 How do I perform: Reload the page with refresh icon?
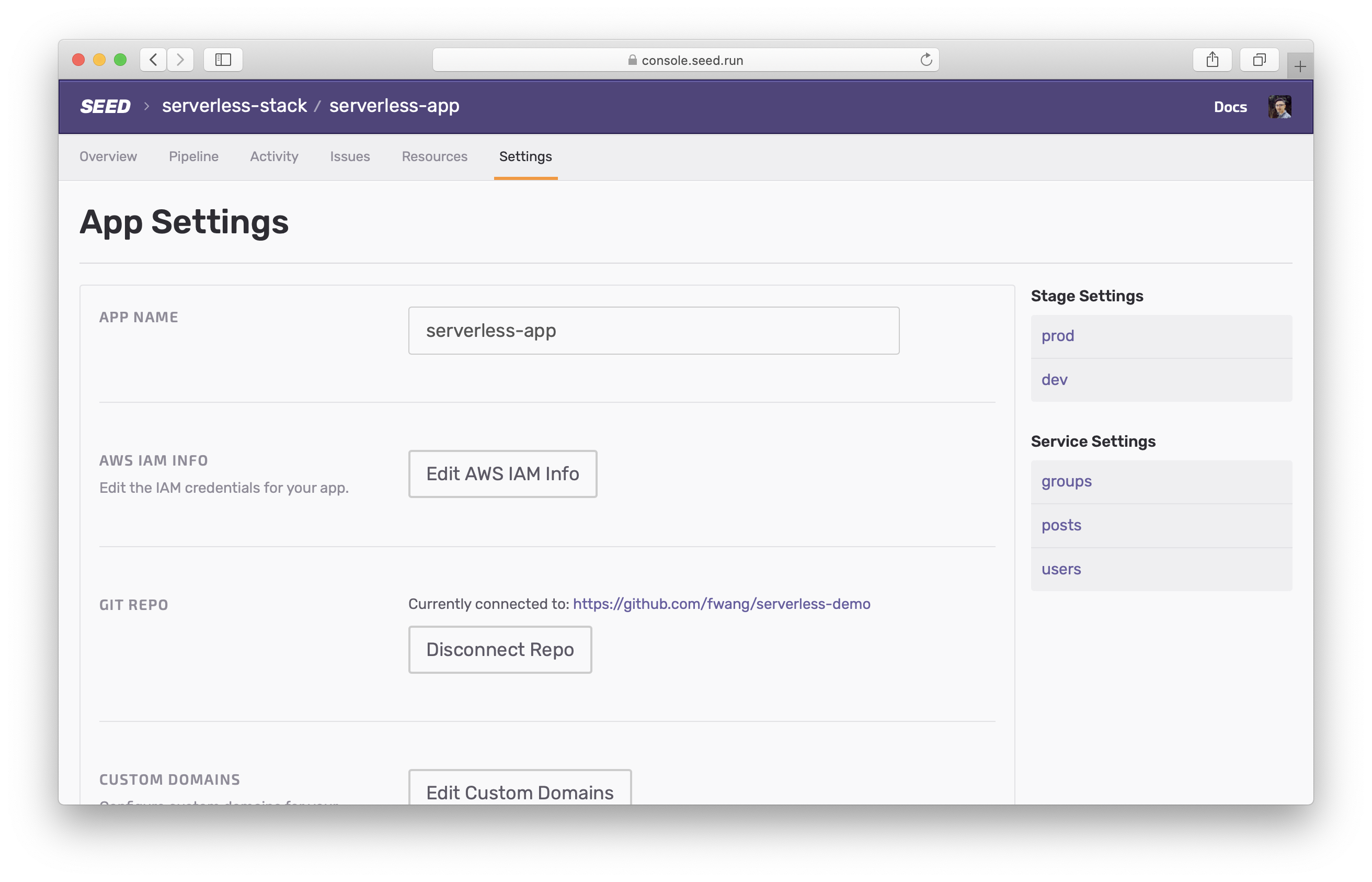tap(925, 60)
